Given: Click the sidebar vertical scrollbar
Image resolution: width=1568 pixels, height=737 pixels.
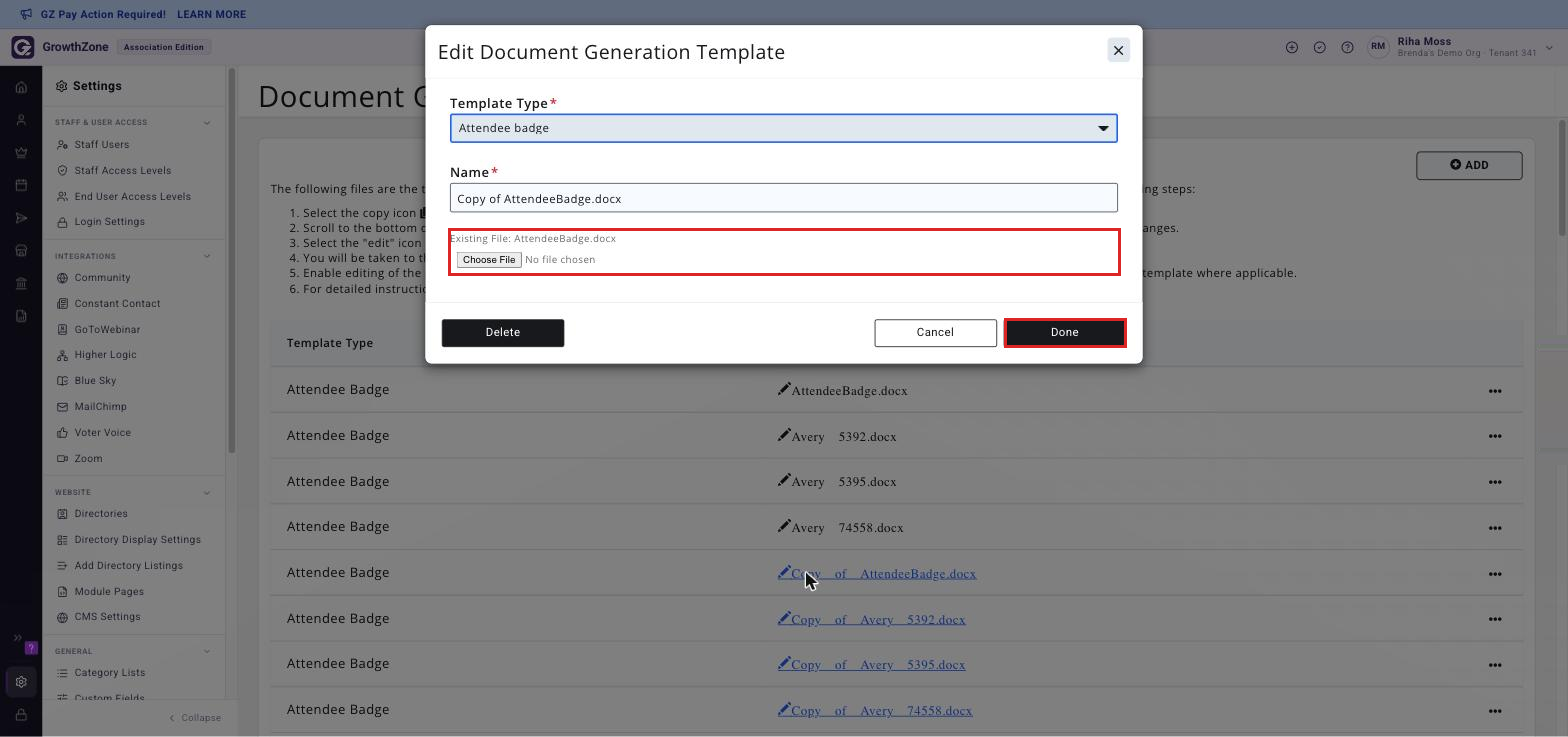Looking at the screenshot, I should 232,260.
